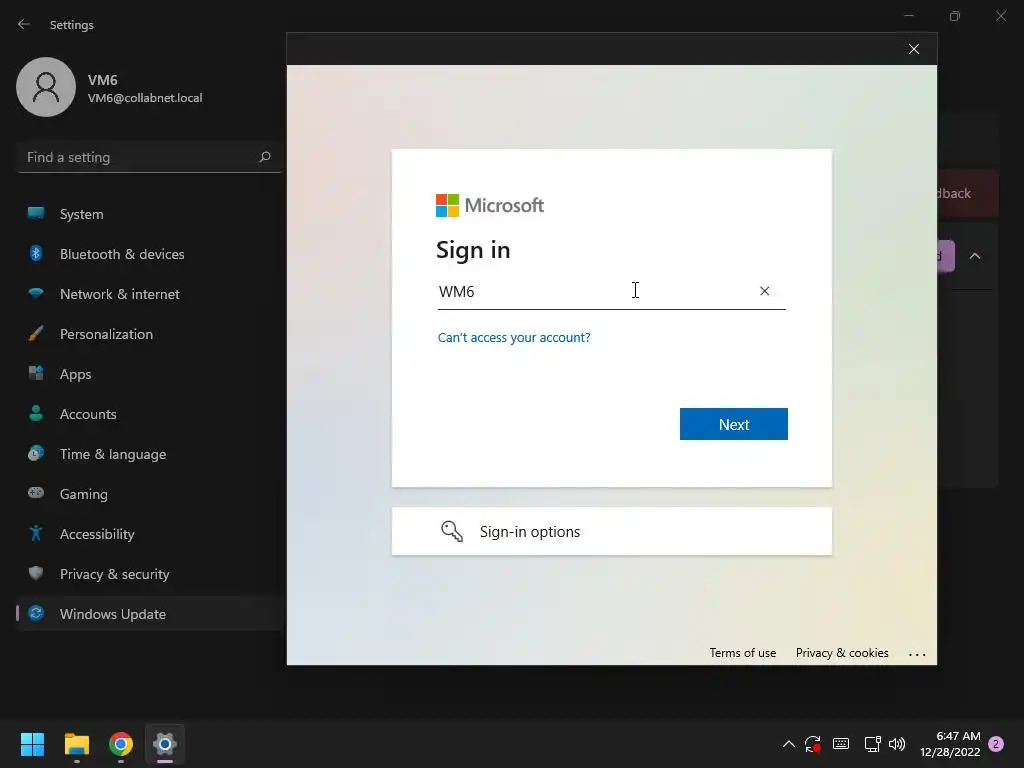The image size is (1024, 768).
Task: Show hidden tray icons chevron
Action: (x=788, y=744)
